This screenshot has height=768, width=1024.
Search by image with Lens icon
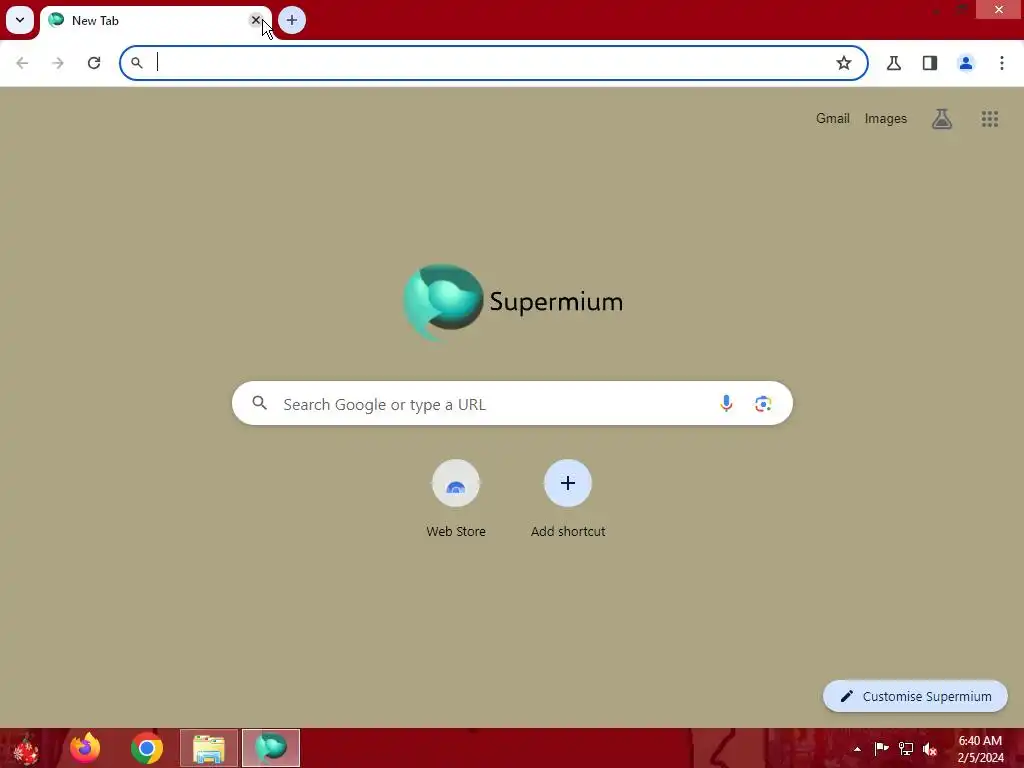(x=763, y=404)
